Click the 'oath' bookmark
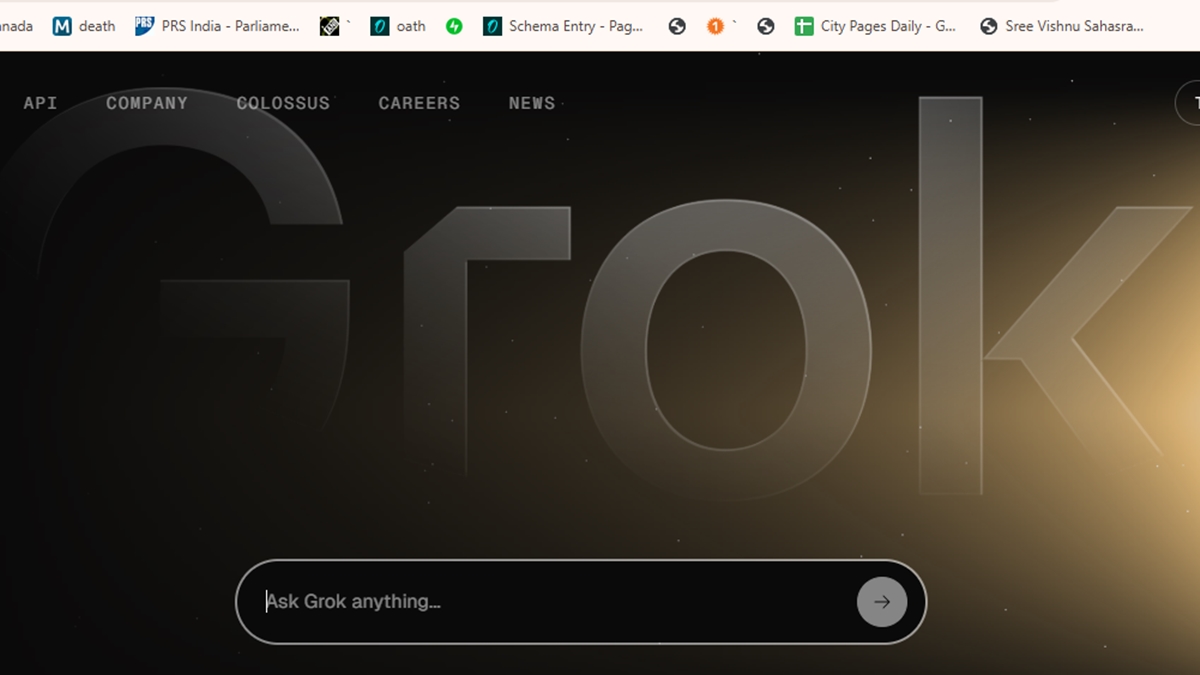Screen dimensions: 1200x675 pyautogui.click(x=398, y=26)
